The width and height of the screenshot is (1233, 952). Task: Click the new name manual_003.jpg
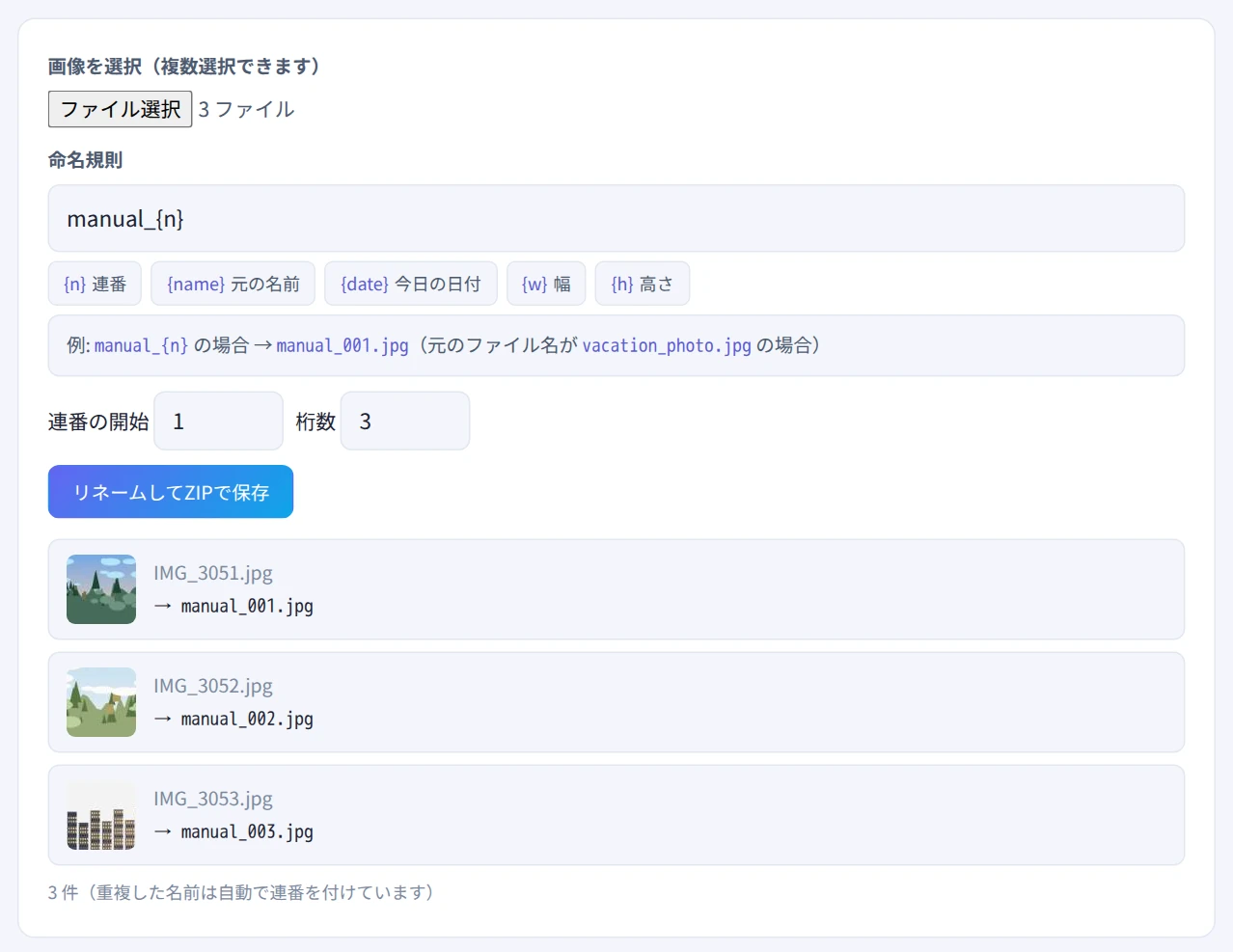[x=247, y=831]
